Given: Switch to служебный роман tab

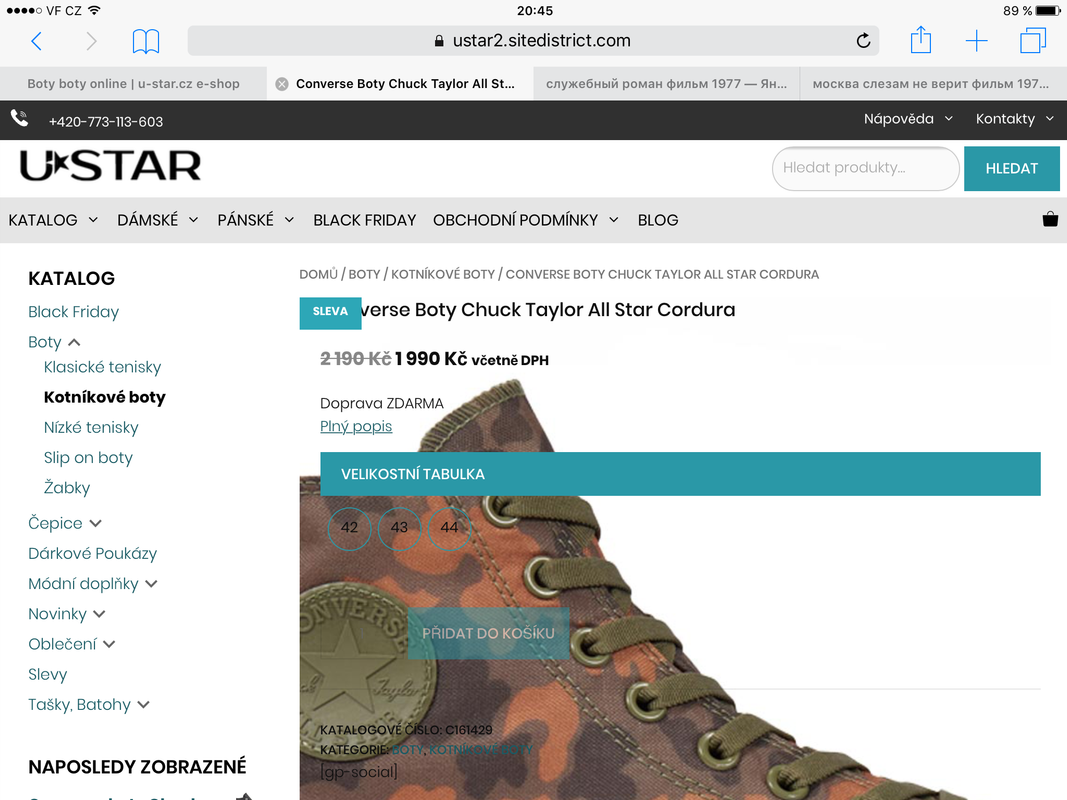Looking at the screenshot, I should pyautogui.click(x=666, y=84).
